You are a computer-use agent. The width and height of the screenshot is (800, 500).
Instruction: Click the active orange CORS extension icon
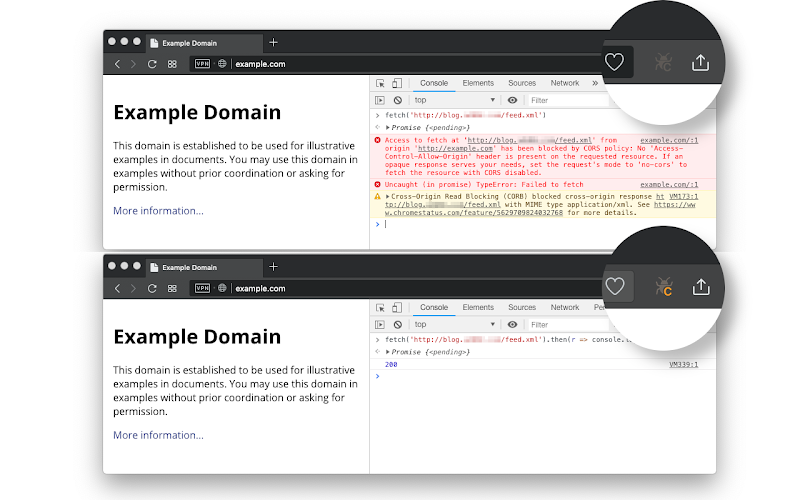point(664,287)
